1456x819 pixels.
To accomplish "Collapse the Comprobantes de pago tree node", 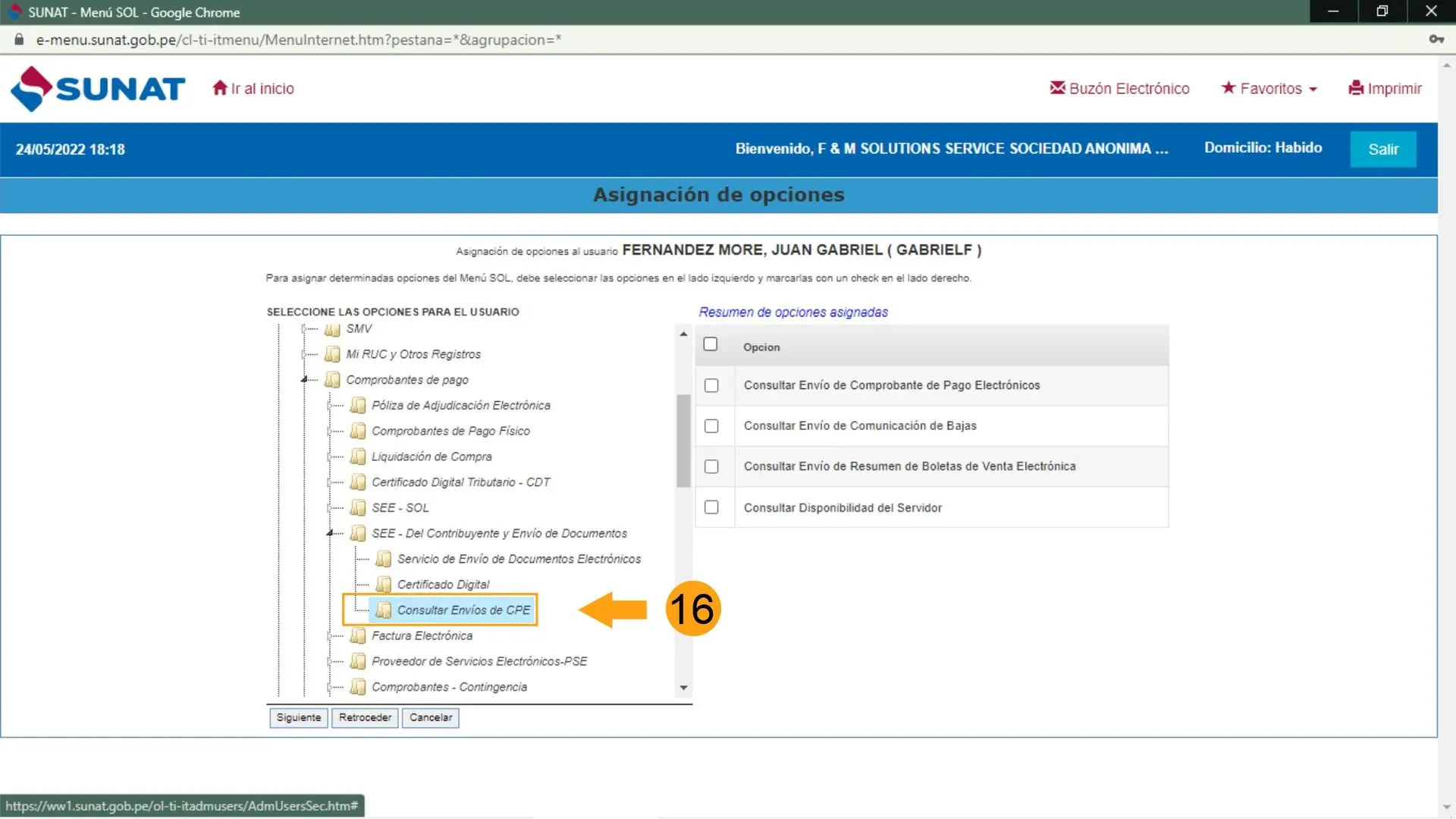I will coord(305,379).
